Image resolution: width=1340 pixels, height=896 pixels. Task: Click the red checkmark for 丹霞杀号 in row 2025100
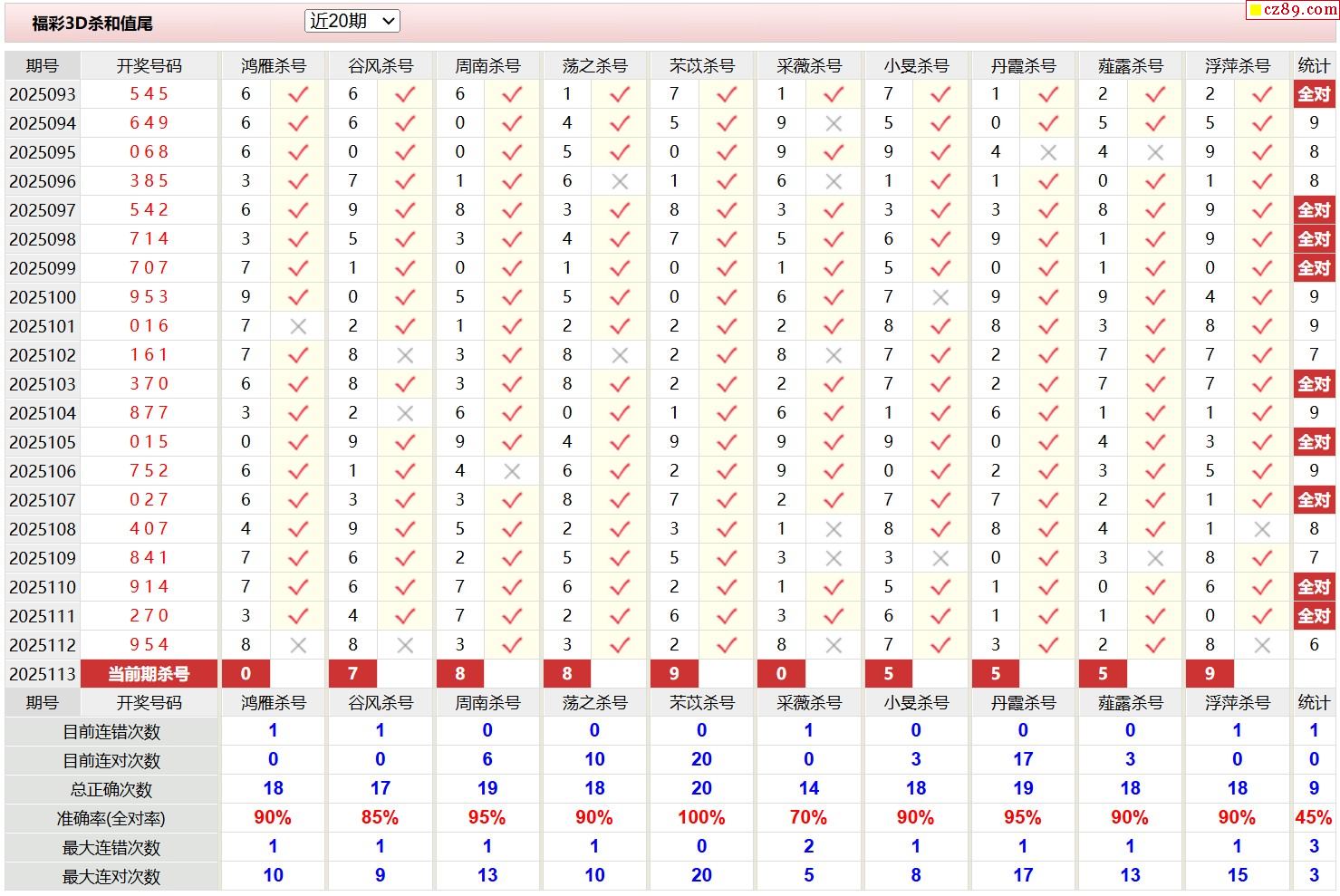click(x=1048, y=297)
